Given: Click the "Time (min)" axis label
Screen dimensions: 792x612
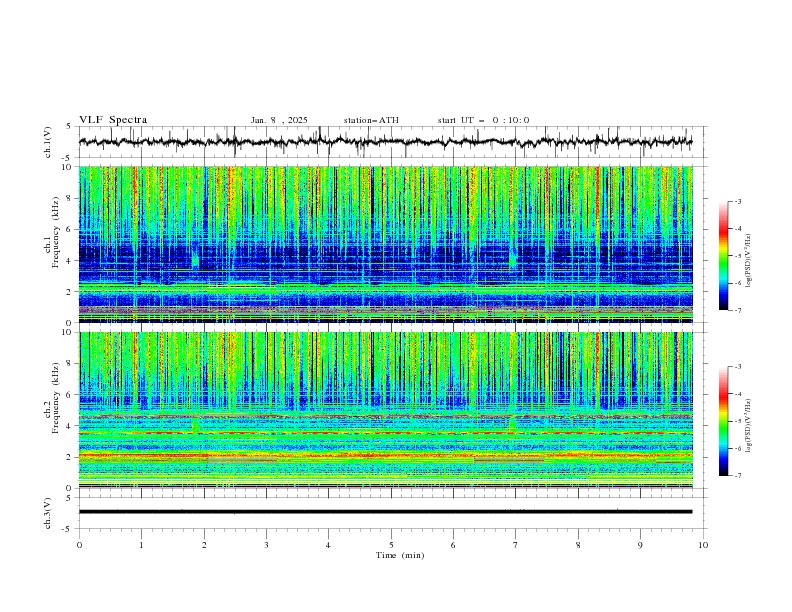Looking at the screenshot, I should (400, 555).
